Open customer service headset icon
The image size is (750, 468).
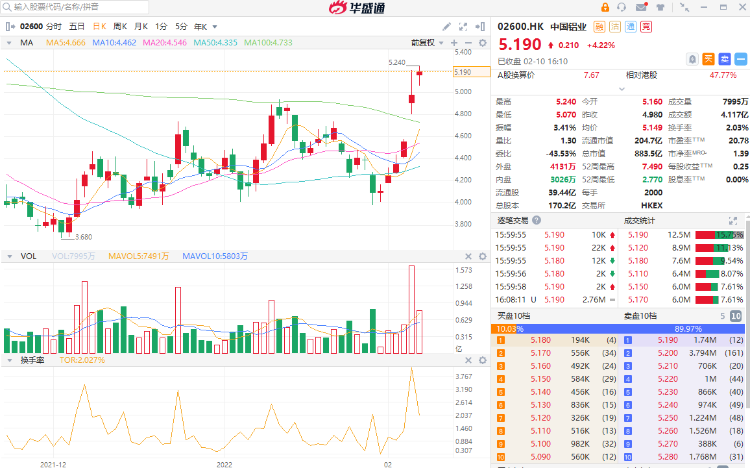click(x=621, y=7)
